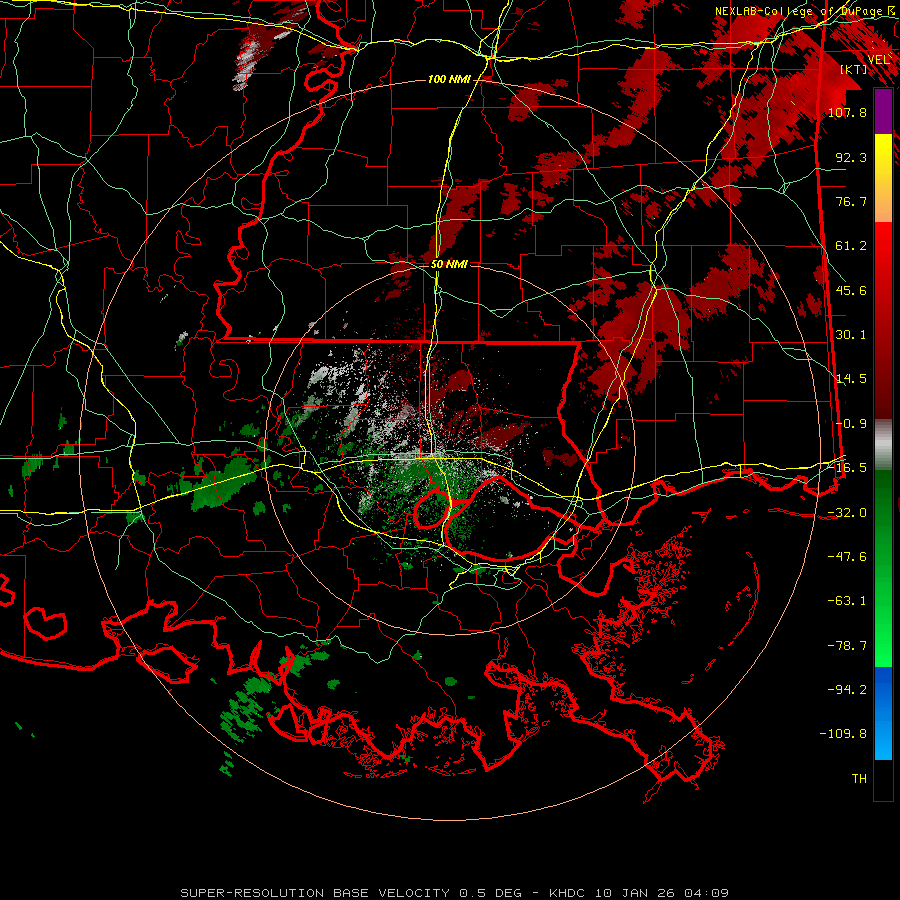Click the 92.3 velocity scale value
Viewport: 900px width, 900px height.
tap(851, 157)
